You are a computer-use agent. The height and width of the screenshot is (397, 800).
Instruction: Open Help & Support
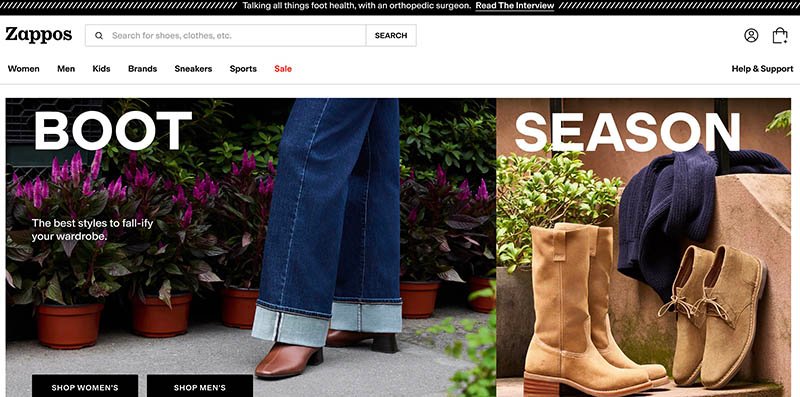(x=762, y=69)
